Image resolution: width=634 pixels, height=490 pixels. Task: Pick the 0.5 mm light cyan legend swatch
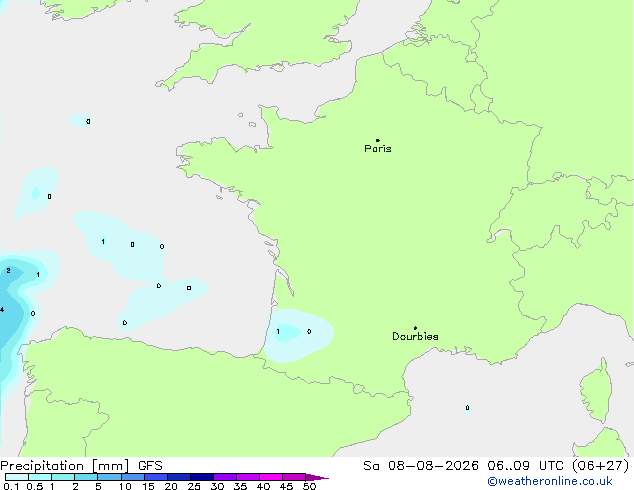(40, 477)
